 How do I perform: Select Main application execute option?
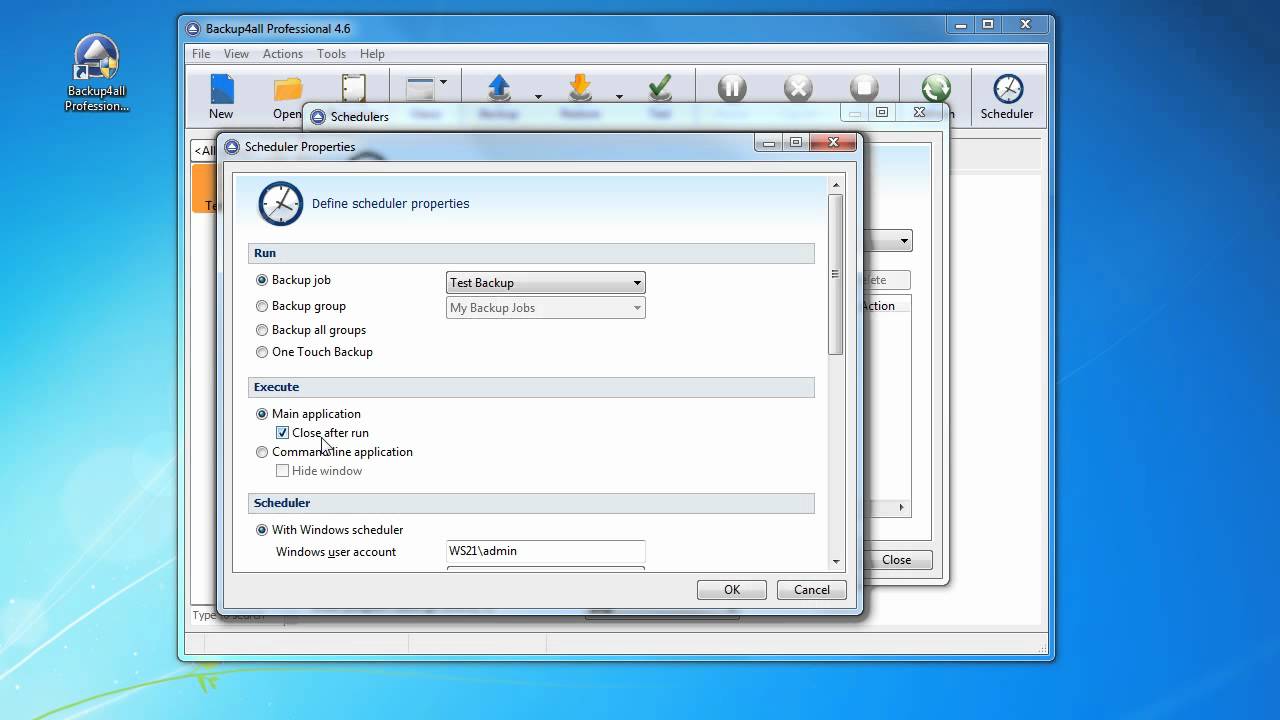click(x=262, y=414)
